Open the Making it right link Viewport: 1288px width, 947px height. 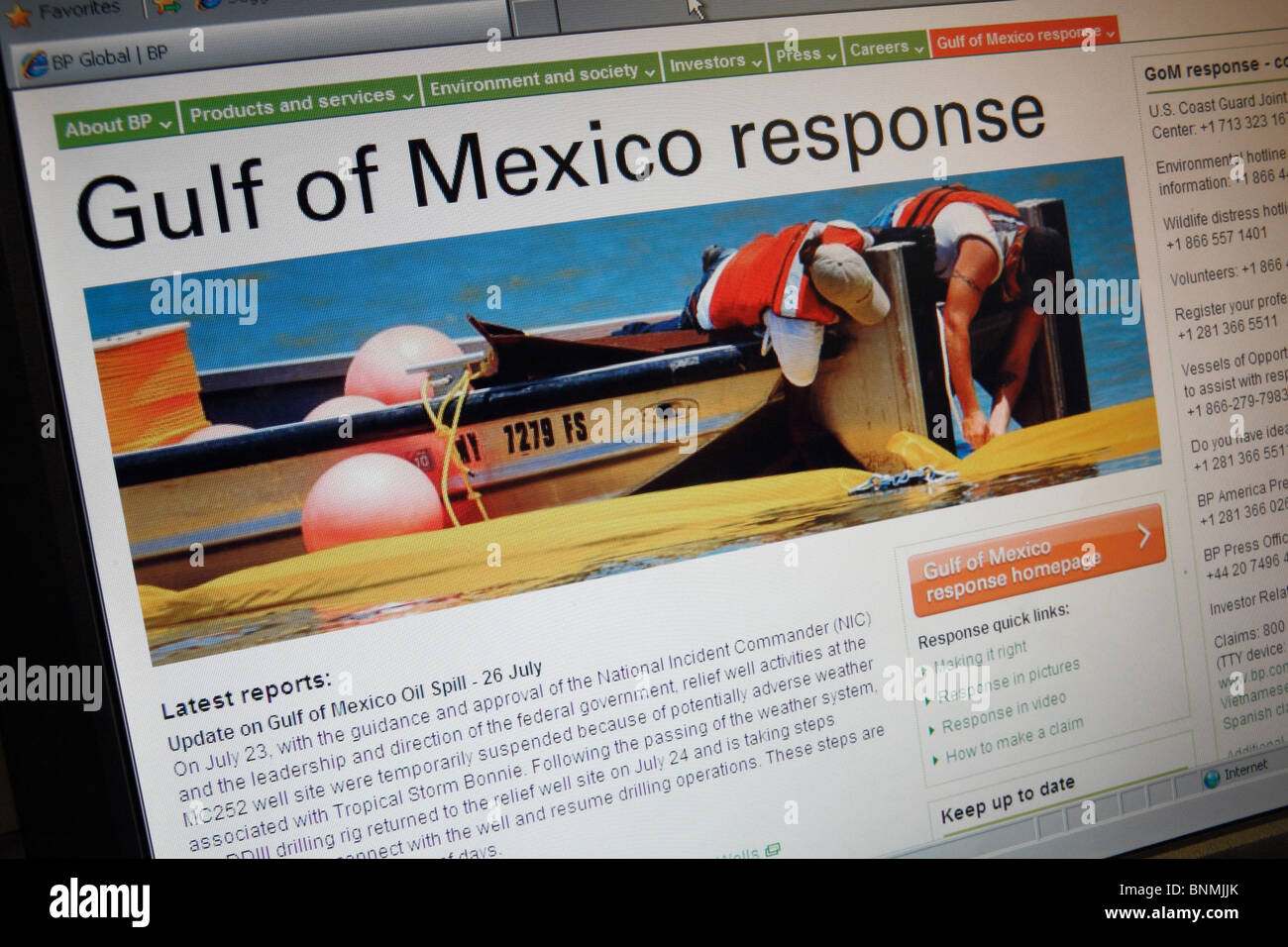click(981, 656)
